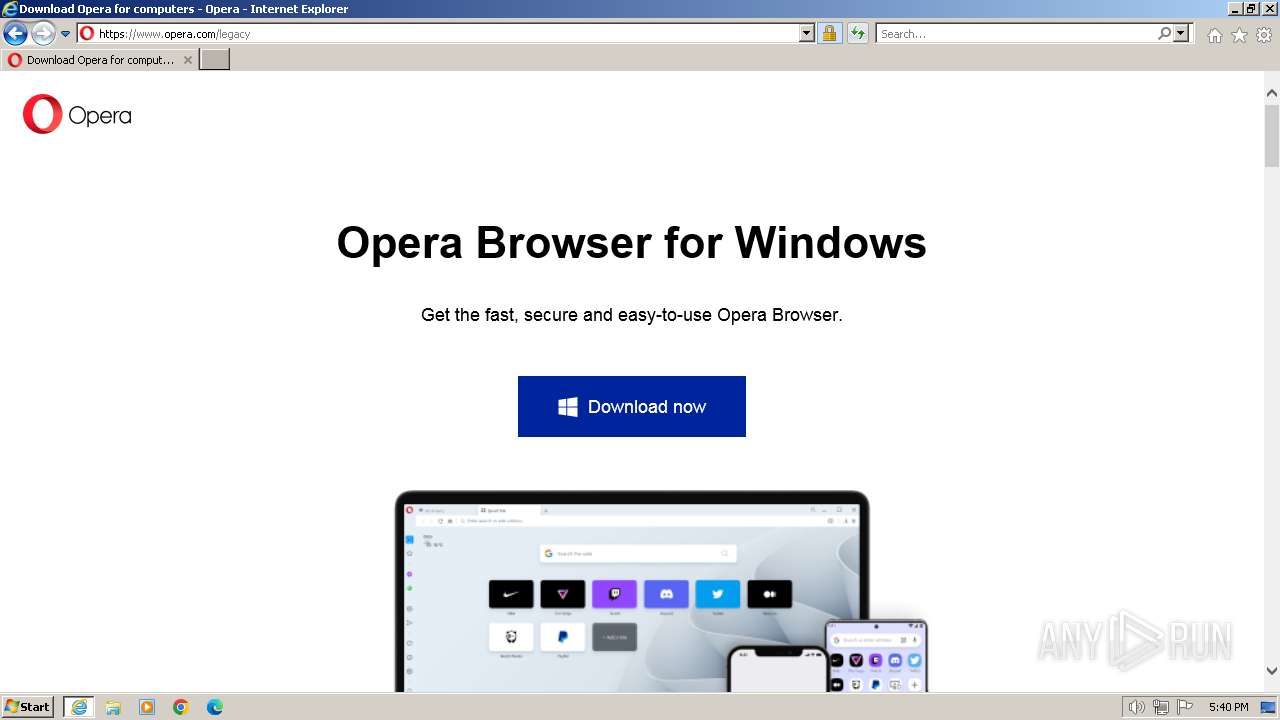Viewport: 1280px width, 720px height.
Task: Click the Opera favicon in the address bar
Action: point(87,33)
